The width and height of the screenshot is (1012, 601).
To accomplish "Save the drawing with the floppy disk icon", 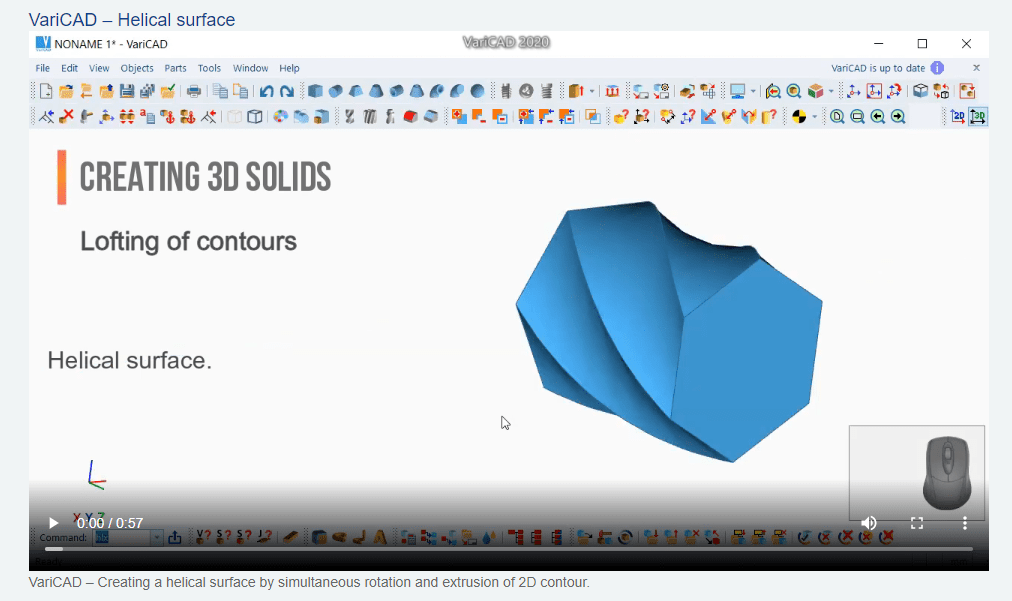I will point(126,91).
